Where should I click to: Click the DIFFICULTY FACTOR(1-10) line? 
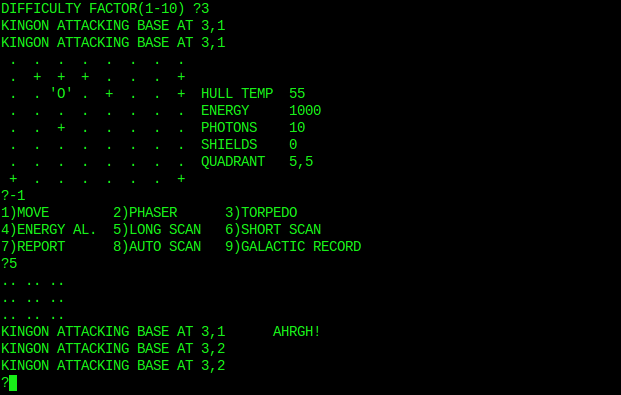coord(105,9)
